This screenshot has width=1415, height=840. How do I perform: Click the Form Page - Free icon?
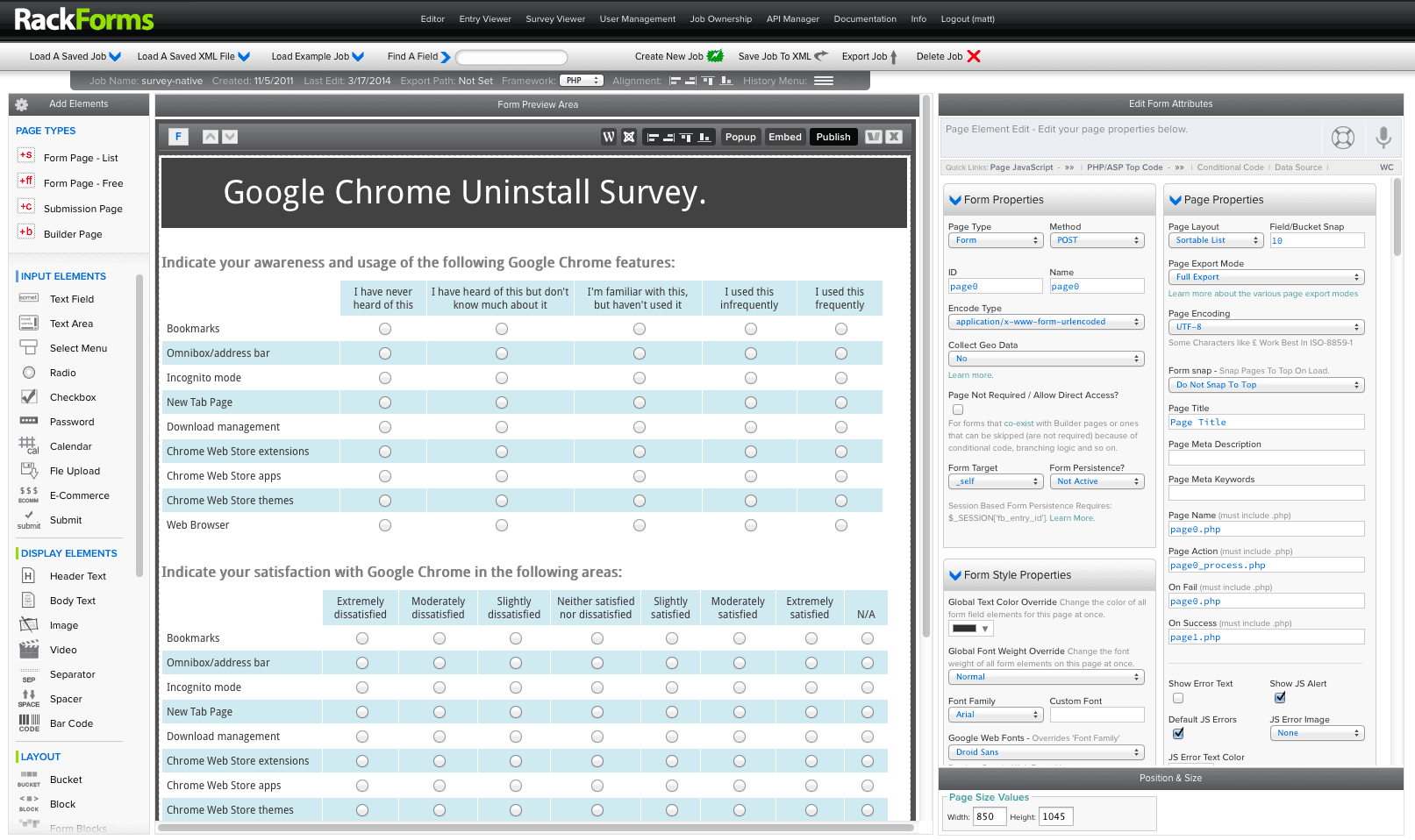26,182
